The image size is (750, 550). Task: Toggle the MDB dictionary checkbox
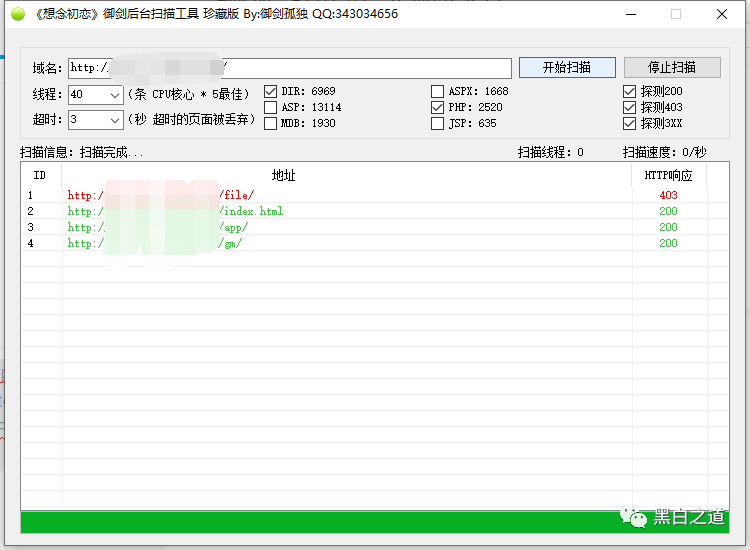(270, 123)
